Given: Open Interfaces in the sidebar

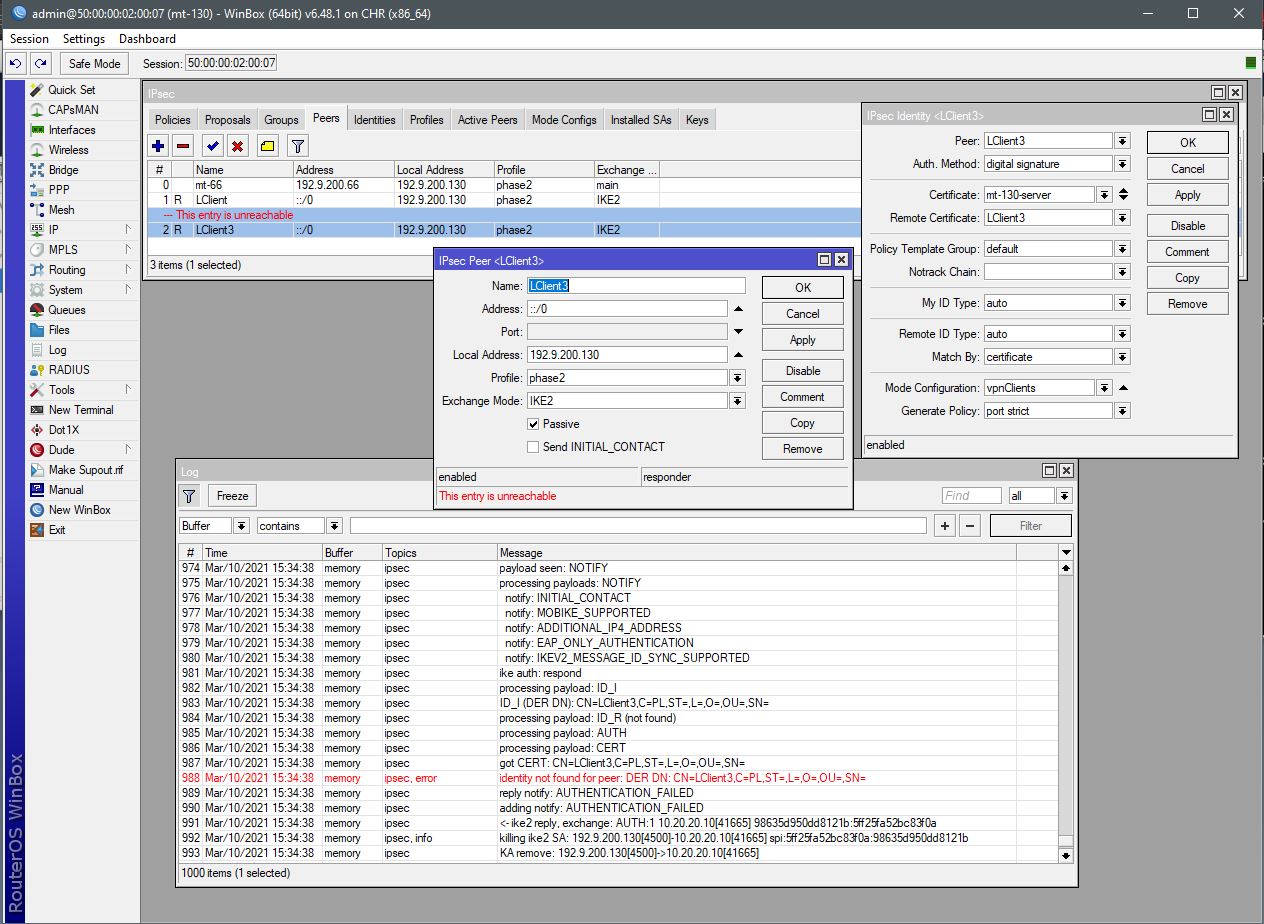Looking at the screenshot, I should (72, 130).
